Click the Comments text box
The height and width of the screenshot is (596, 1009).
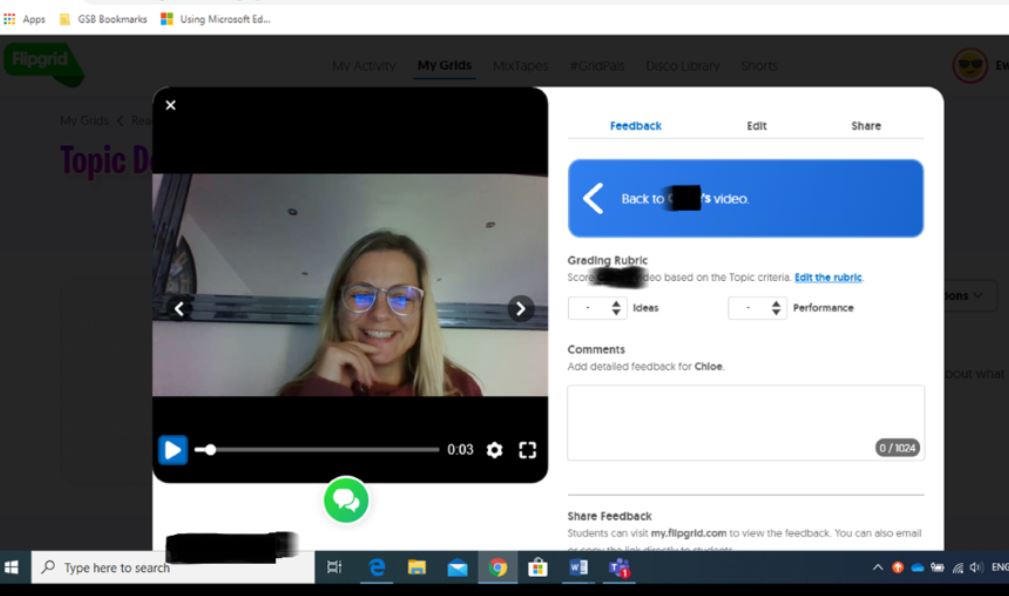click(x=746, y=422)
